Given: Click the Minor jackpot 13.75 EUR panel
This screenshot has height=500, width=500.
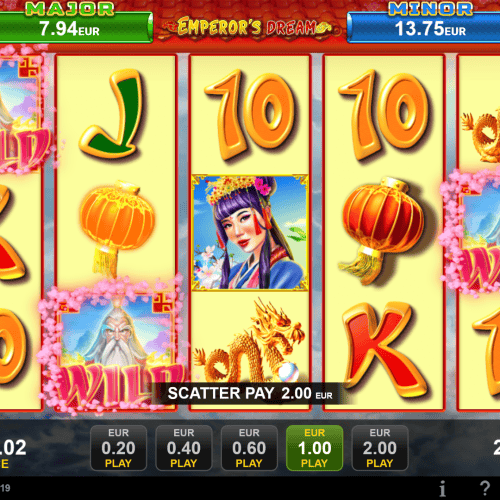Looking at the screenshot, I should pos(423,23).
